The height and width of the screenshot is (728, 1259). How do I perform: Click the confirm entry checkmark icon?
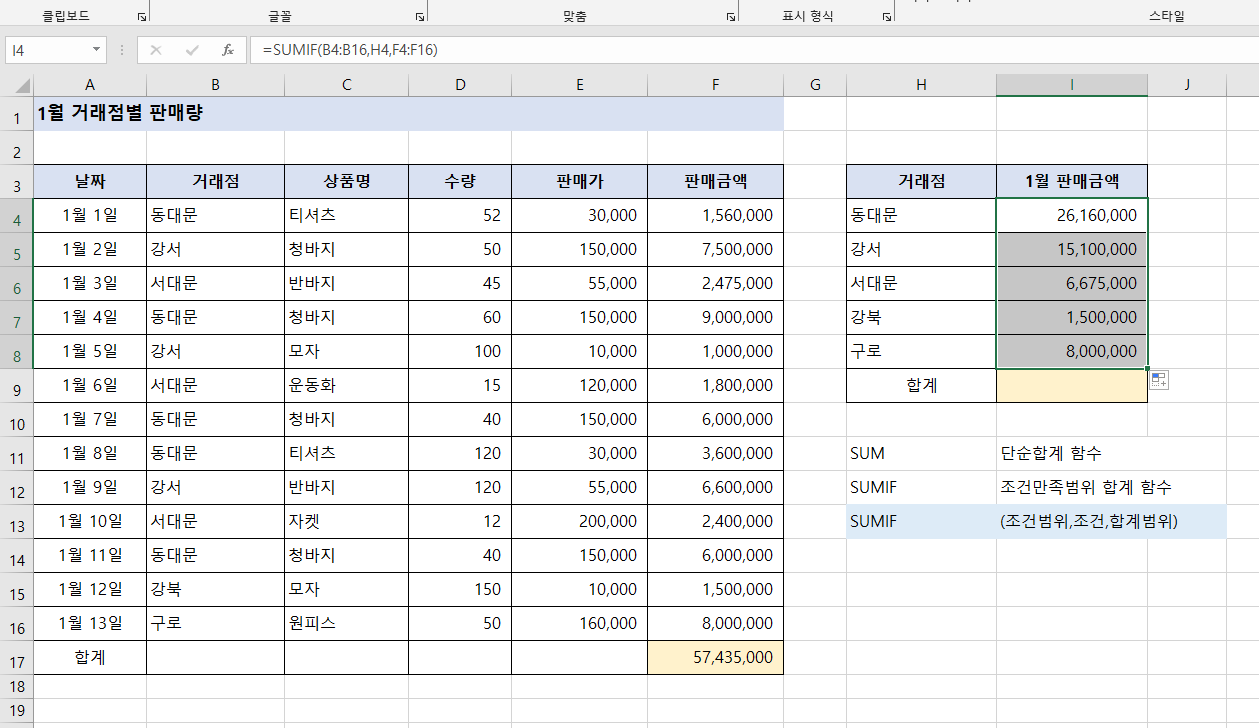coord(192,50)
